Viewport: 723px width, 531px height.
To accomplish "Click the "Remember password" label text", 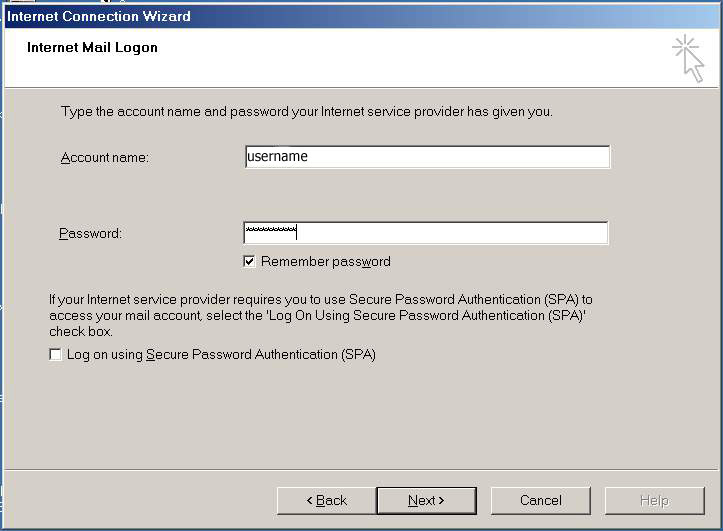I will tap(325, 262).
